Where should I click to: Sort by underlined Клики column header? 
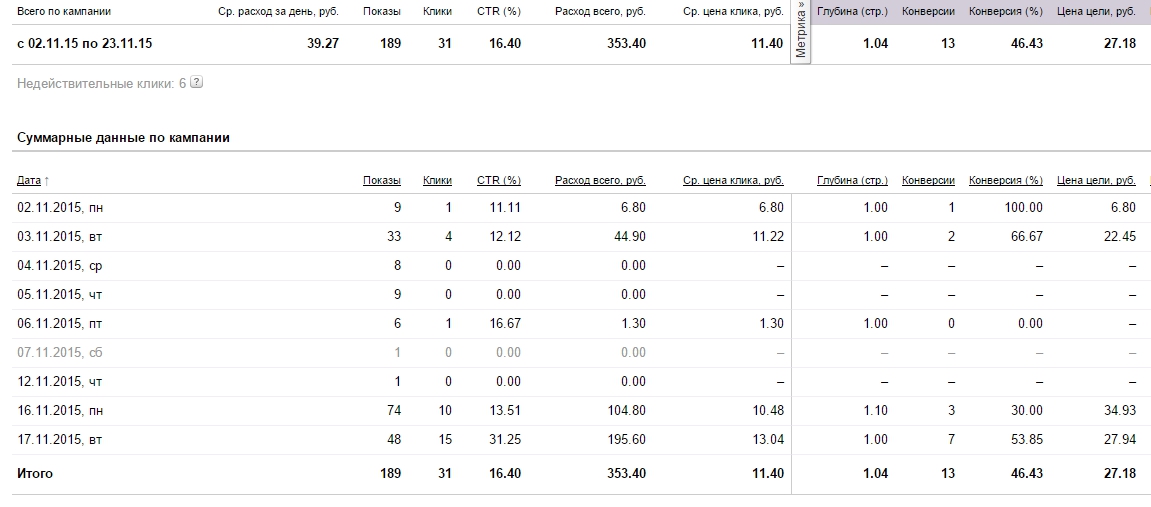point(437,181)
